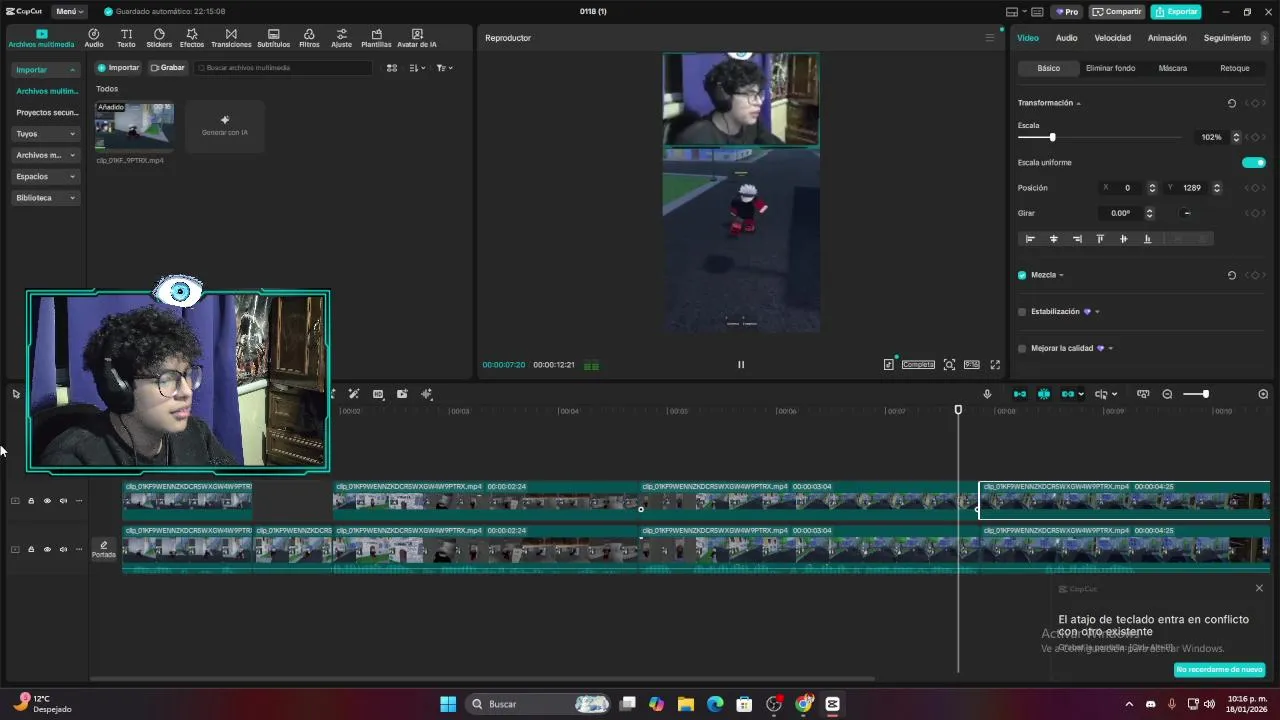Expand the Espacios section

point(46,177)
